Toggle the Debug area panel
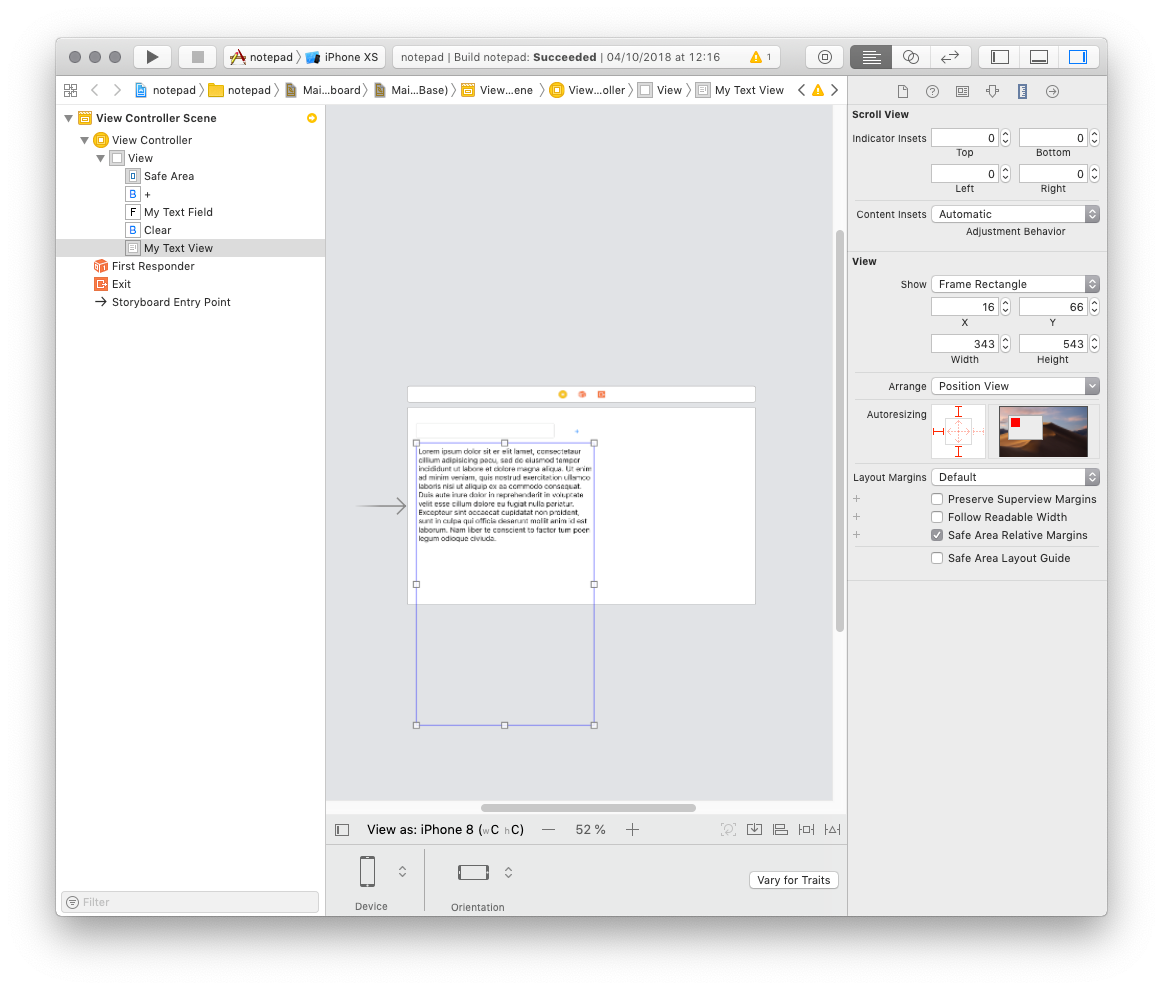 tap(1039, 57)
